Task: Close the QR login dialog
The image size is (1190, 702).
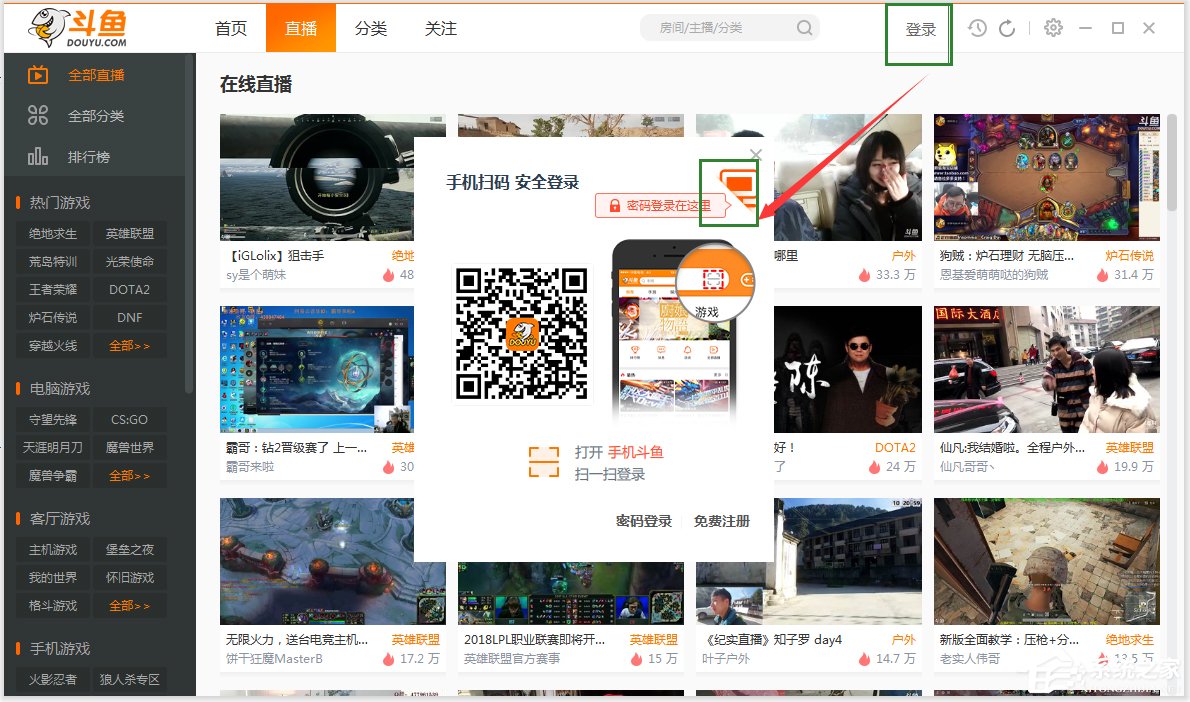Action: (x=756, y=154)
